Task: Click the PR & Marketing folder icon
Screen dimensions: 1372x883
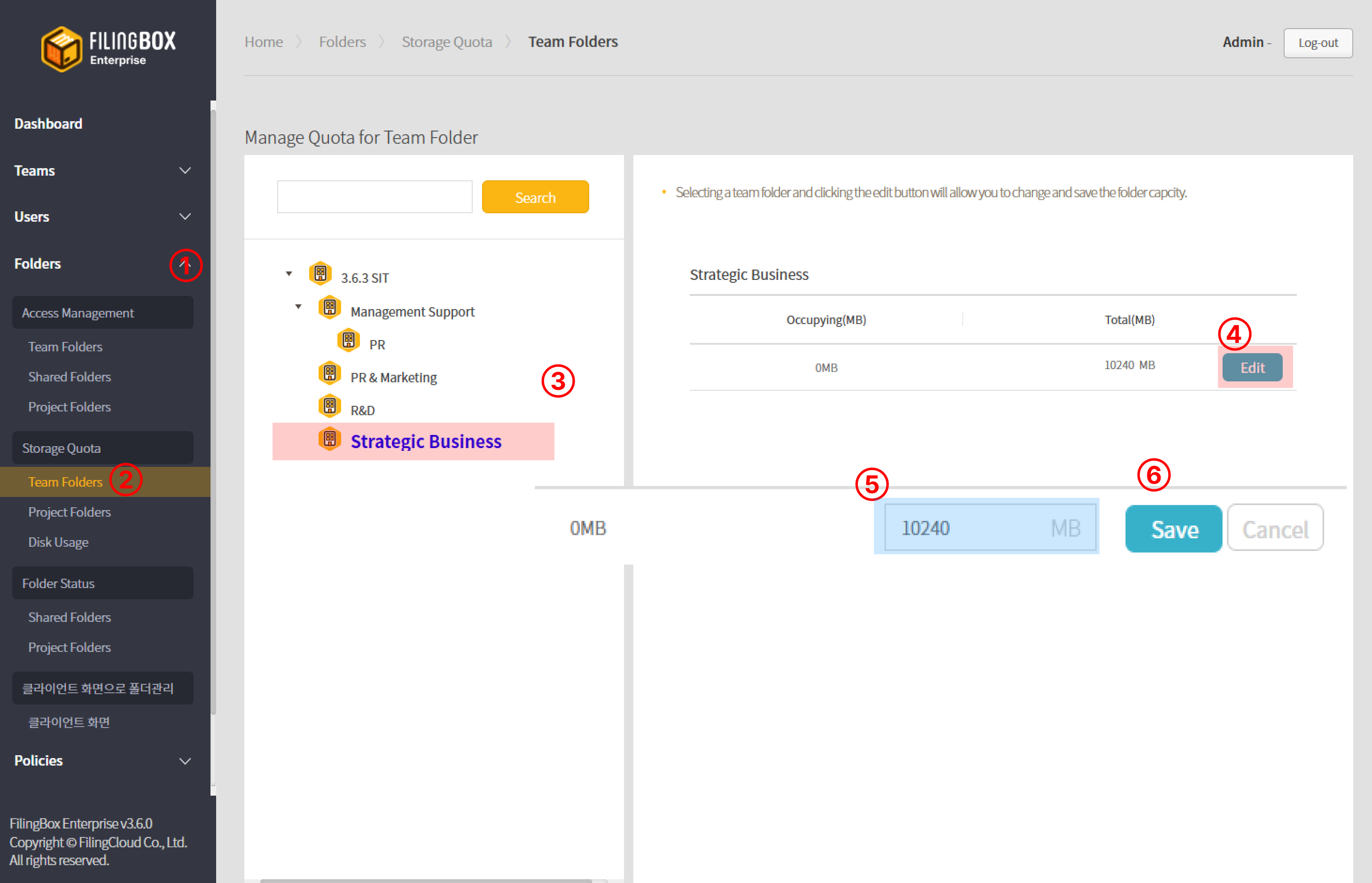Action: pyautogui.click(x=329, y=374)
